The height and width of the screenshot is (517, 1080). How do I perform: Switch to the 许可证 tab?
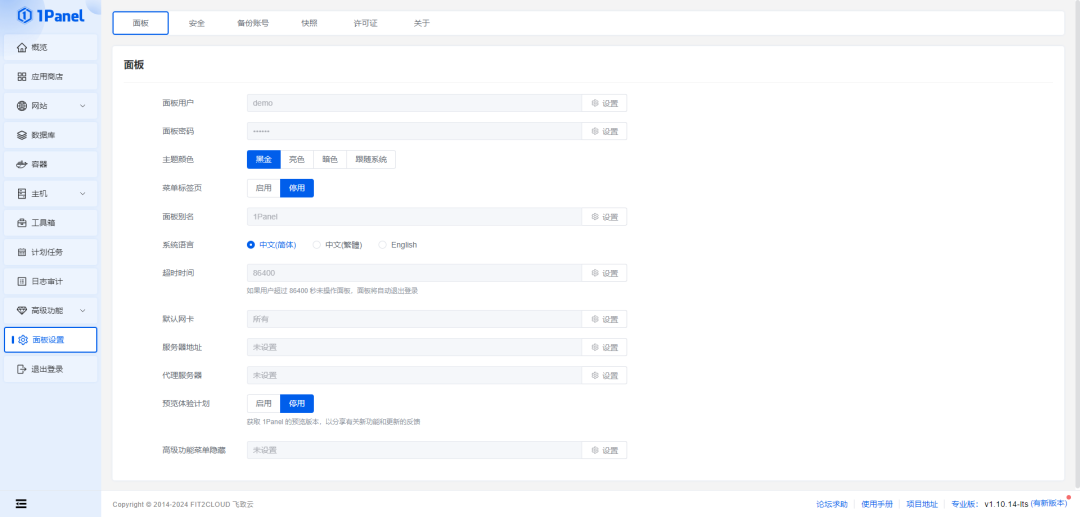click(366, 23)
